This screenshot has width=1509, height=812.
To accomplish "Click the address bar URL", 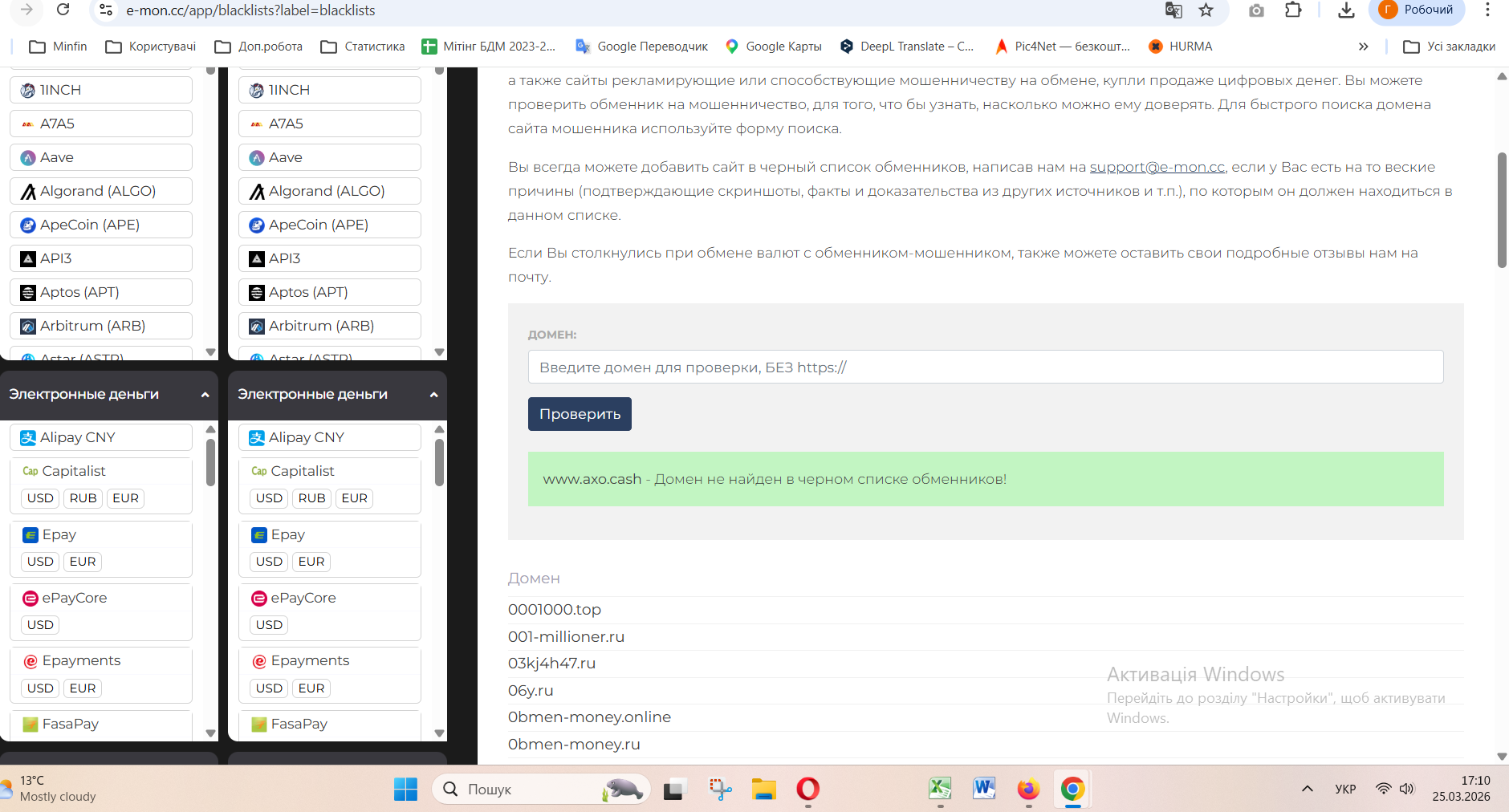I will tap(250, 10).
